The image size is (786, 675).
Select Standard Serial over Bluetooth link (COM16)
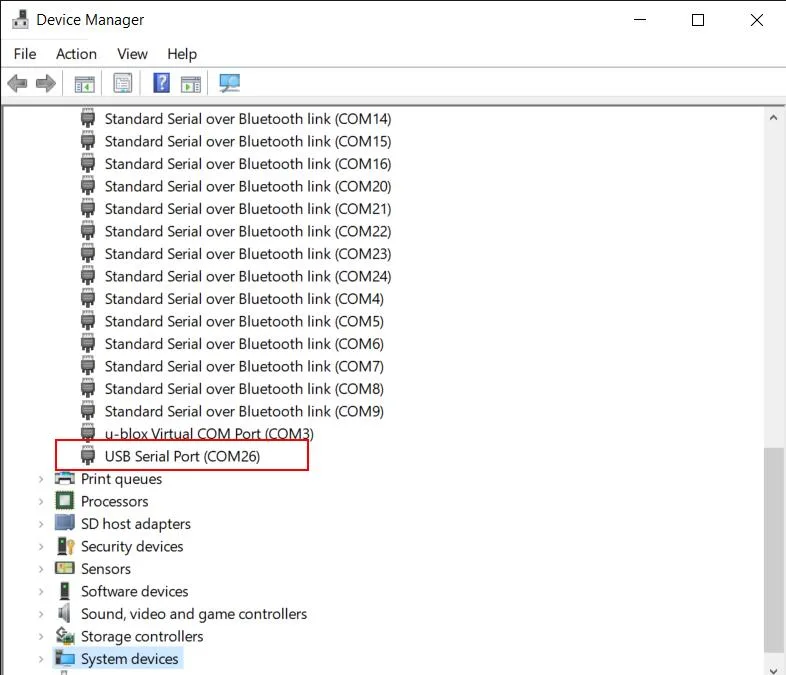pos(248,164)
